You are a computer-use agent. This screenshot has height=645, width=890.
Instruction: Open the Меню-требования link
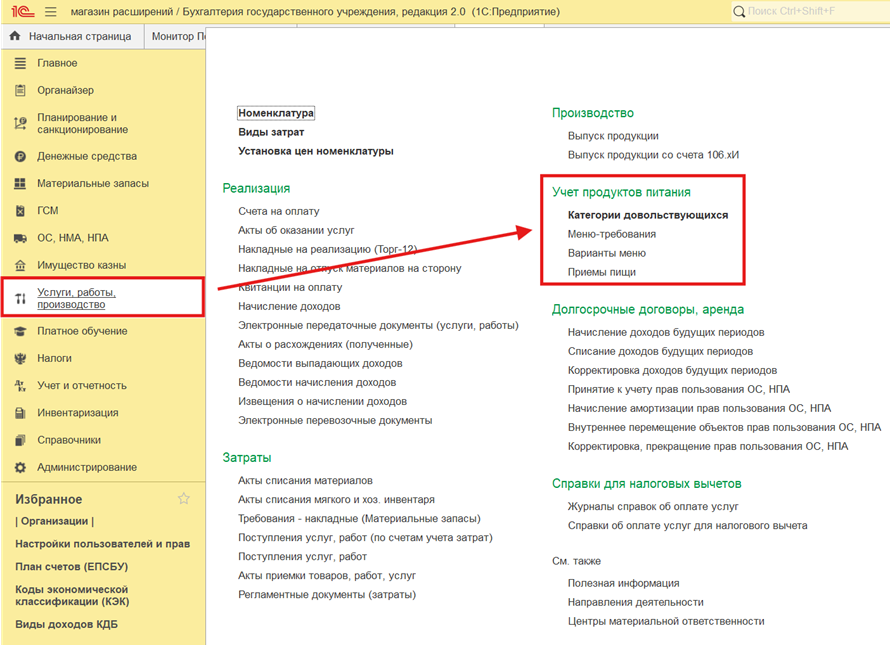click(612, 234)
